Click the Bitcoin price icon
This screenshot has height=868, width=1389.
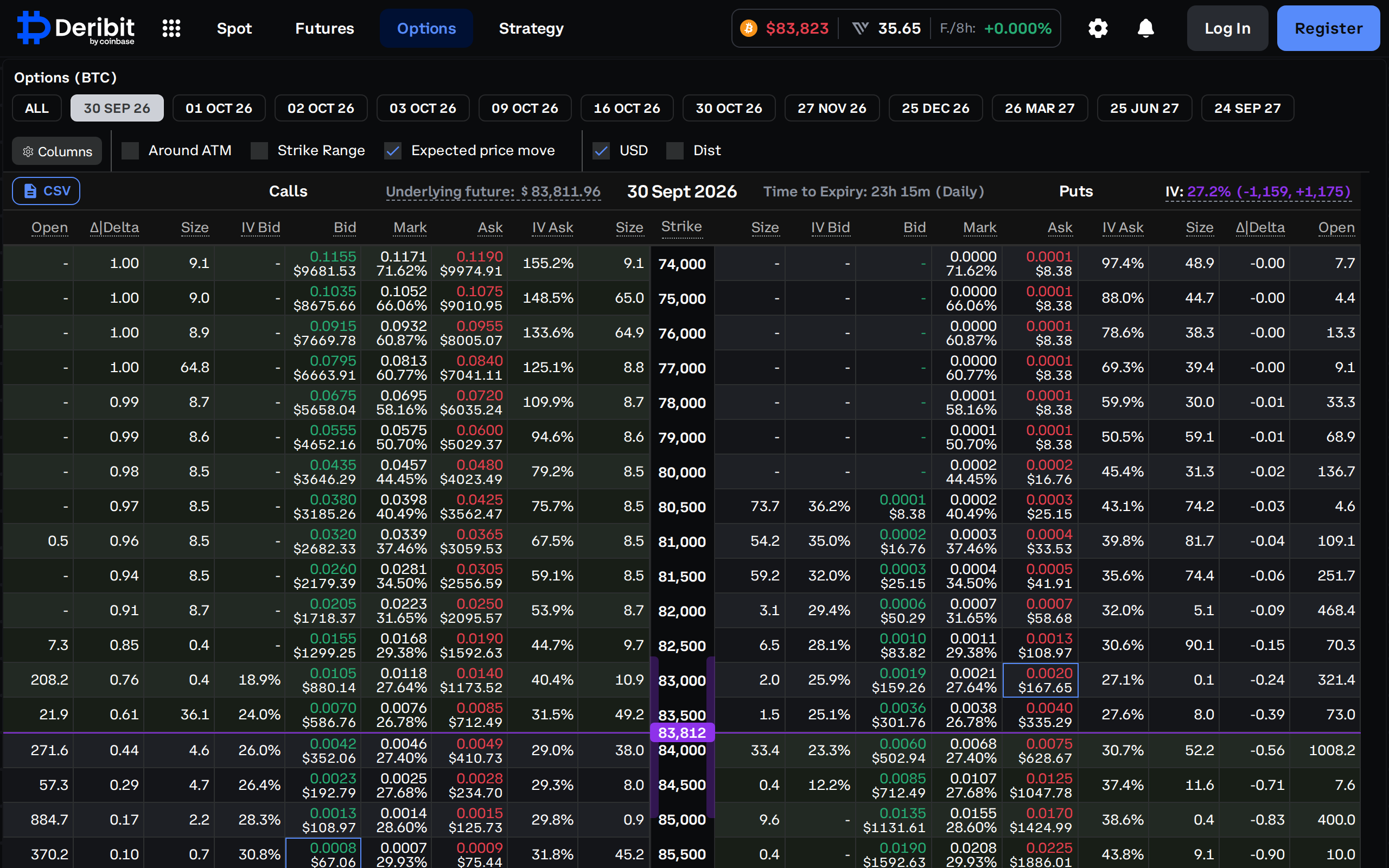coord(748,28)
